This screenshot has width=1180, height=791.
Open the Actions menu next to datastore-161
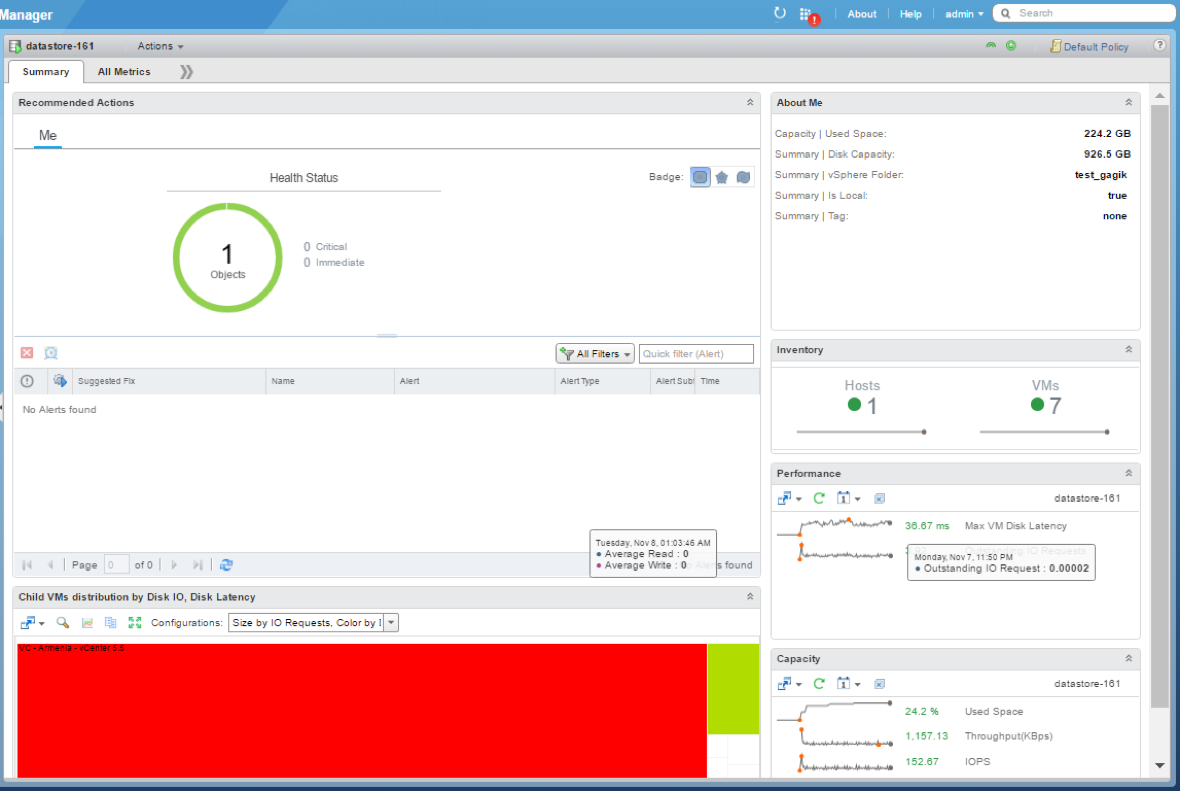(158, 46)
